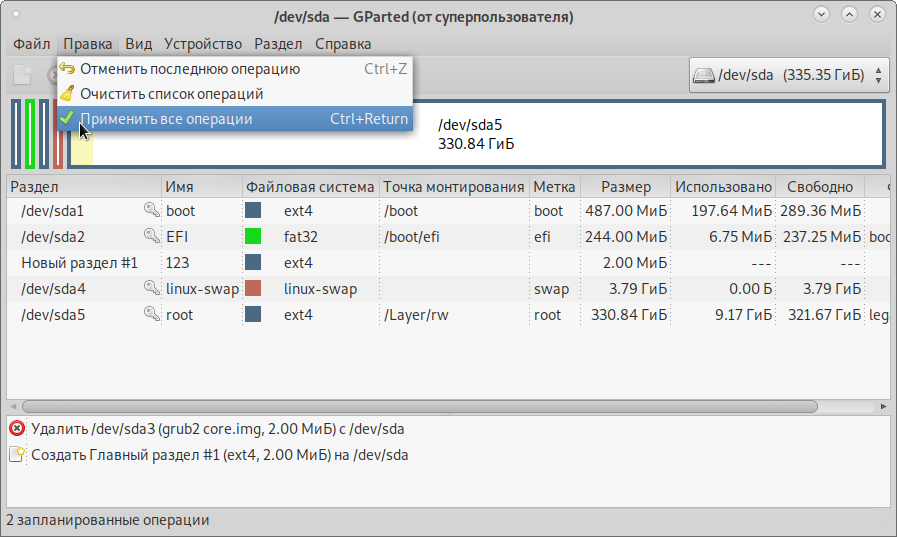Click the scrollbar left arrow

click(13, 407)
